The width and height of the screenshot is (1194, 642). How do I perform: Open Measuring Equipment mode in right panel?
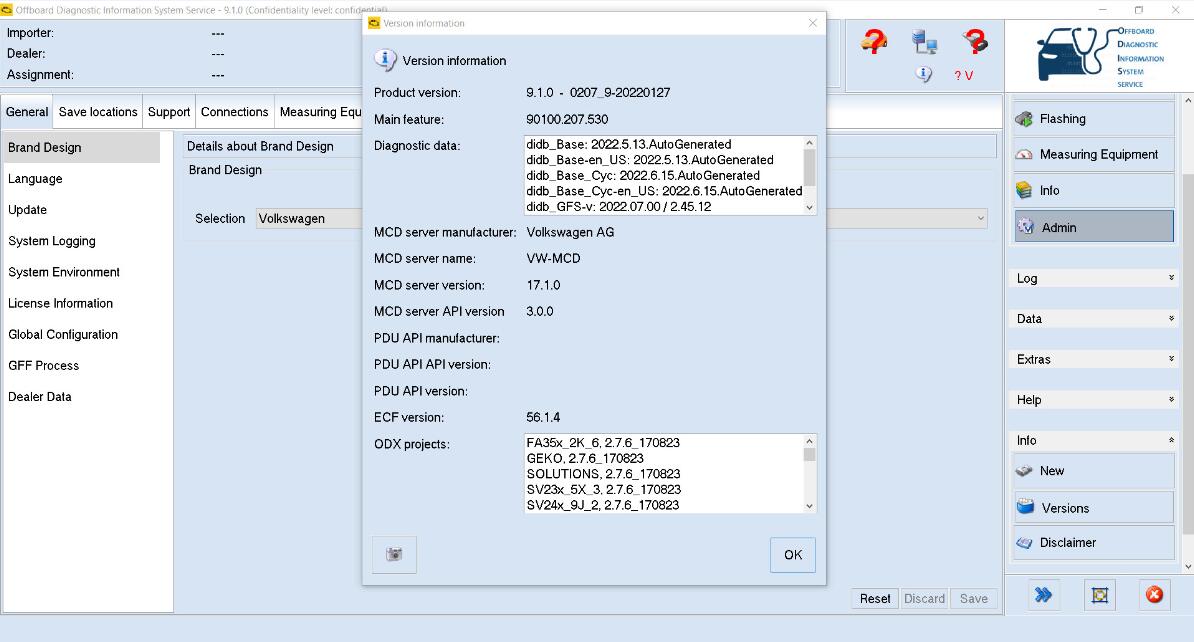[1093, 155]
